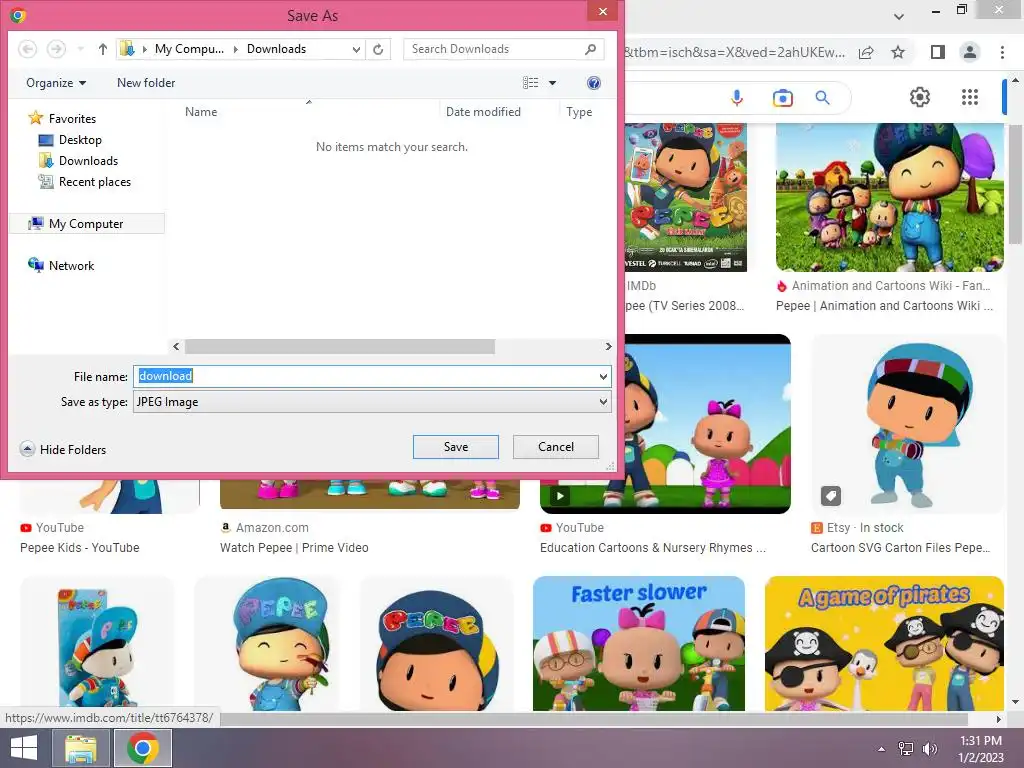Click Downloads in the address breadcrumb
The height and width of the screenshot is (768, 1024).
(276, 49)
